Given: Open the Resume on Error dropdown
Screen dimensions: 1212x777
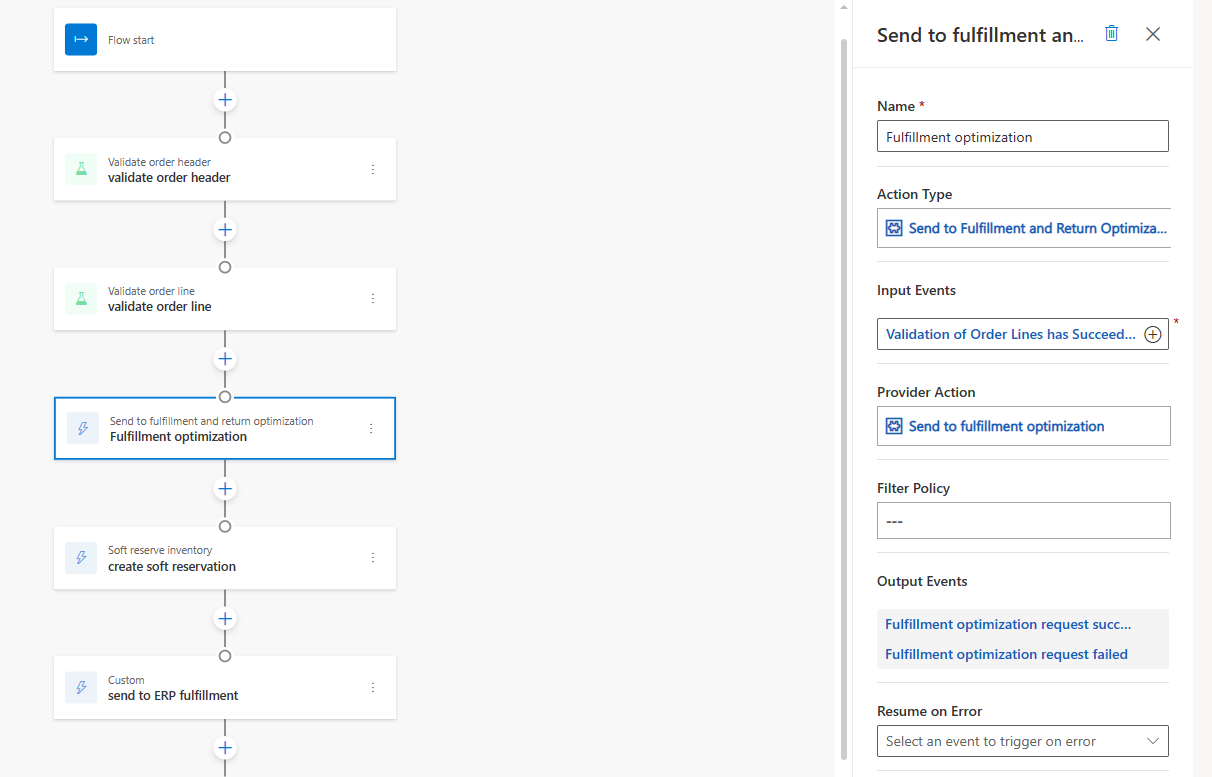Looking at the screenshot, I should [1023, 741].
